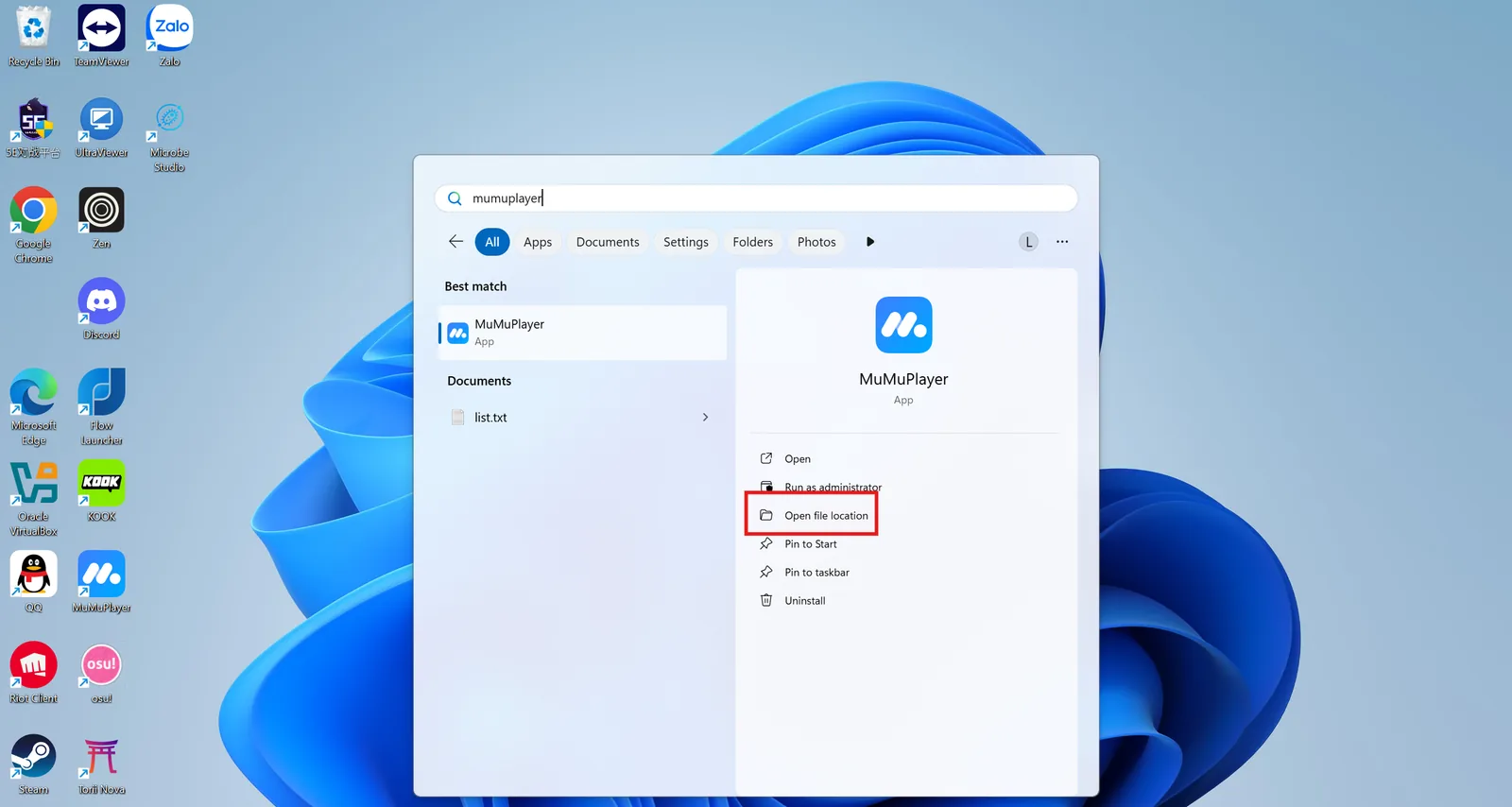Image resolution: width=1512 pixels, height=807 pixels.
Task: Select the Torii Nova desktop shortcut
Action: click(101, 764)
